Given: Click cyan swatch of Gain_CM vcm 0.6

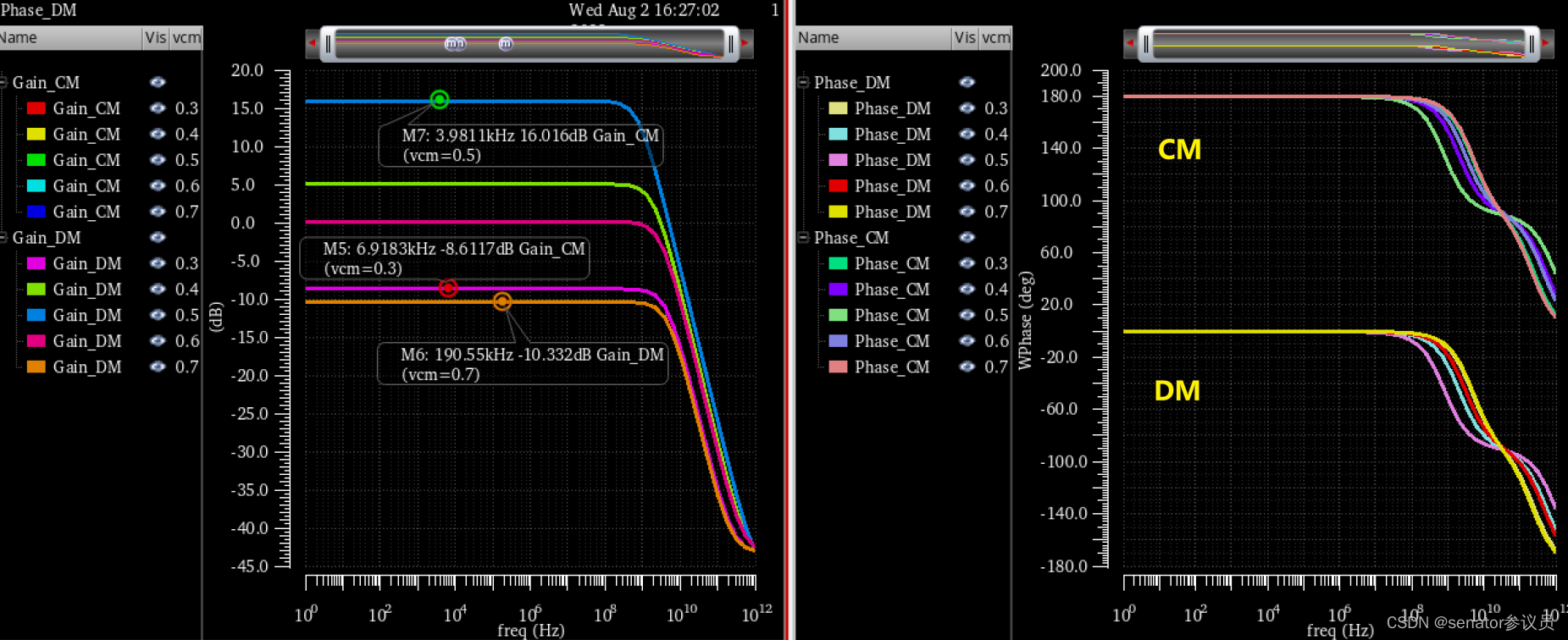Looking at the screenshot, I should pyautogui.click(x=36, y=186).
